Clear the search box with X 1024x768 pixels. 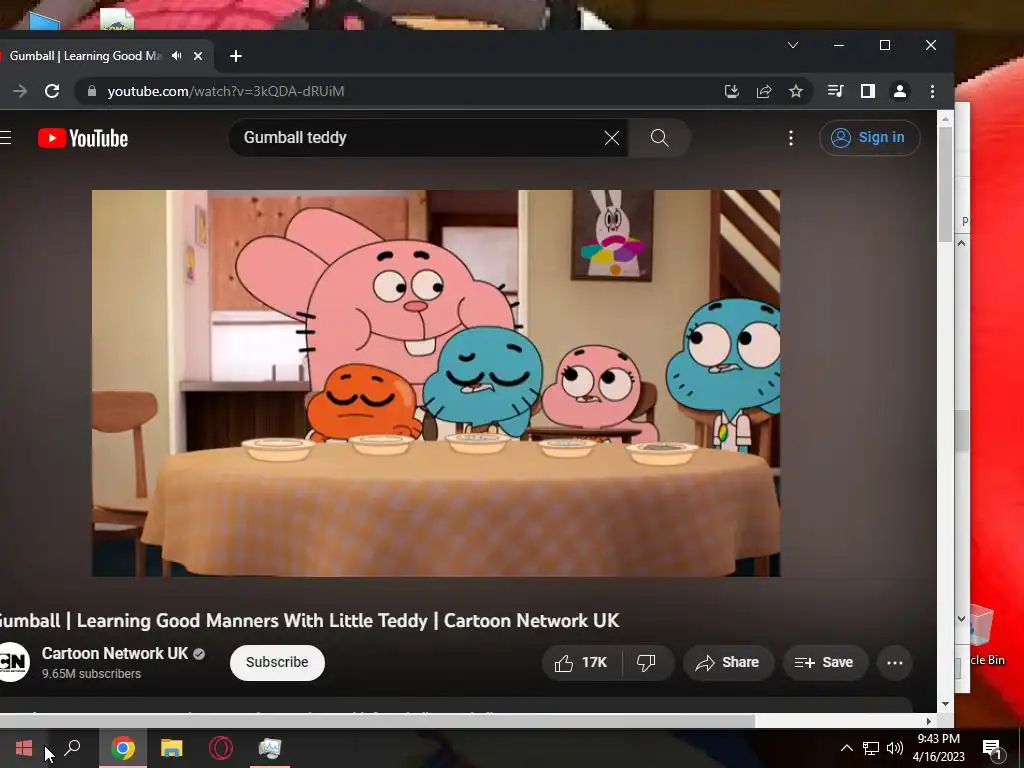(x=611, y=138)
